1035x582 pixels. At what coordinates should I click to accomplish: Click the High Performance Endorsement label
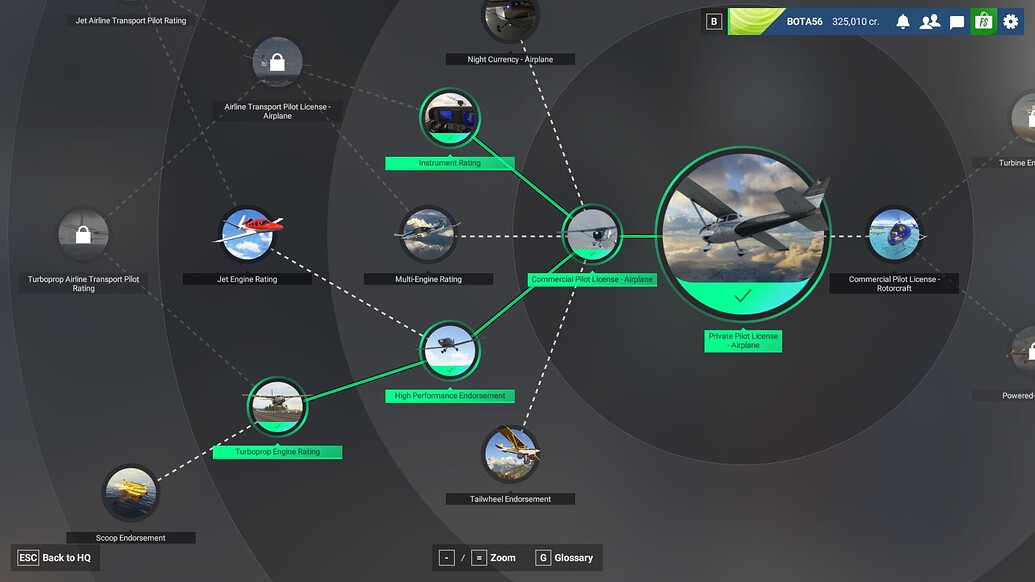point(450,396)
